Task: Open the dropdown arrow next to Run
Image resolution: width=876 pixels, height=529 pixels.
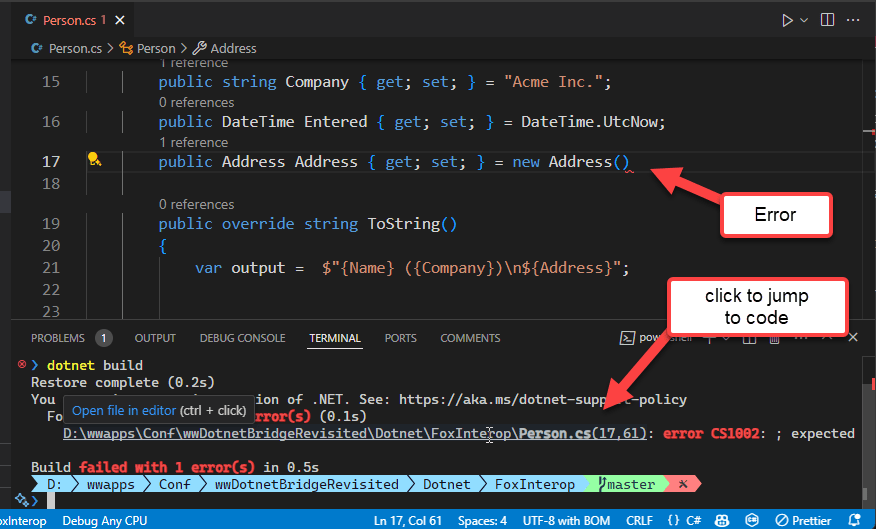Action: (805, 20)
